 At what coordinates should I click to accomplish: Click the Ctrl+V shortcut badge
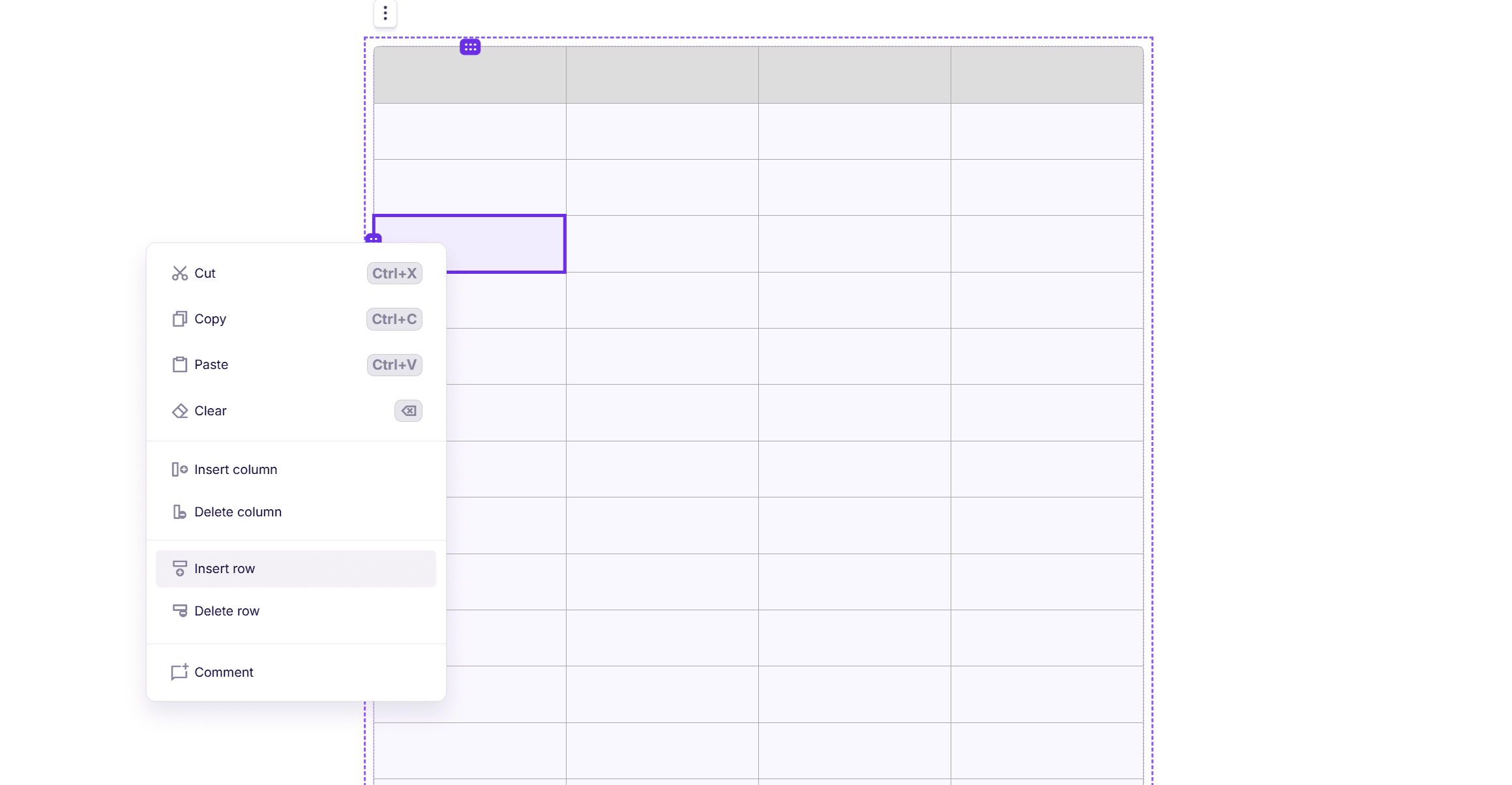tap(394, 364)
